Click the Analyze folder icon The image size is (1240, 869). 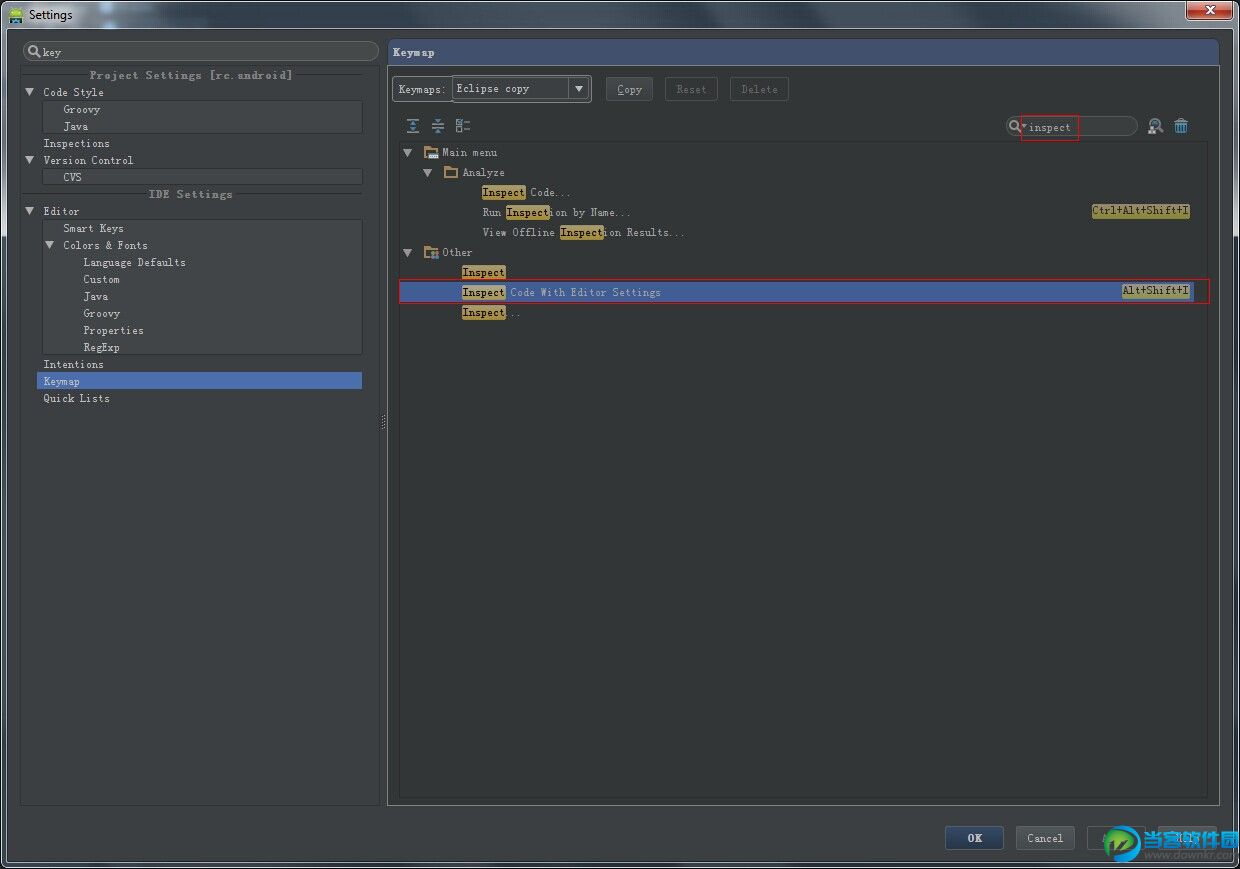click(x=451, y=172)
